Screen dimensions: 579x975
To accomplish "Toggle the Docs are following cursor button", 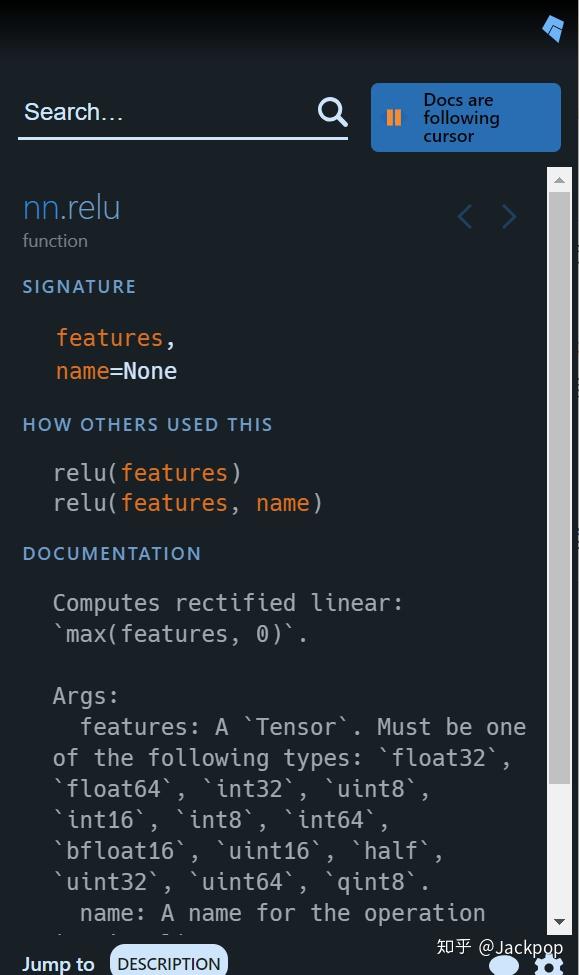I will coord(466,118).
